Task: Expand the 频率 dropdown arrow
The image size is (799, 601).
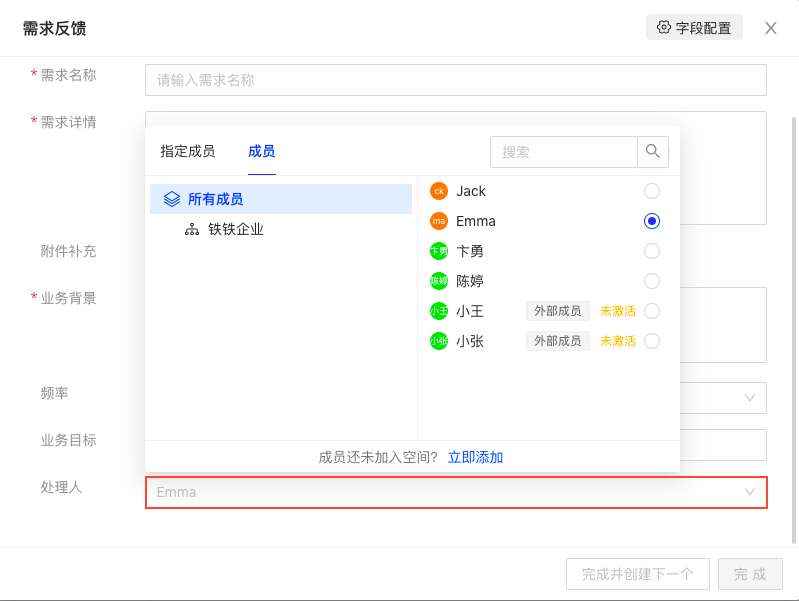Action: point(750,398)
